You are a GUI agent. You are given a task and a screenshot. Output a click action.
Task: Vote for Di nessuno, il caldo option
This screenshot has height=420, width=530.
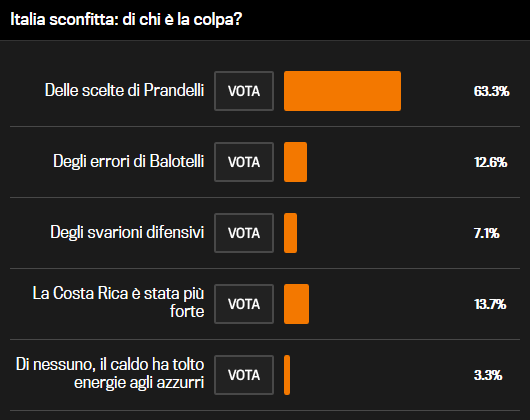tap(244, 375)
